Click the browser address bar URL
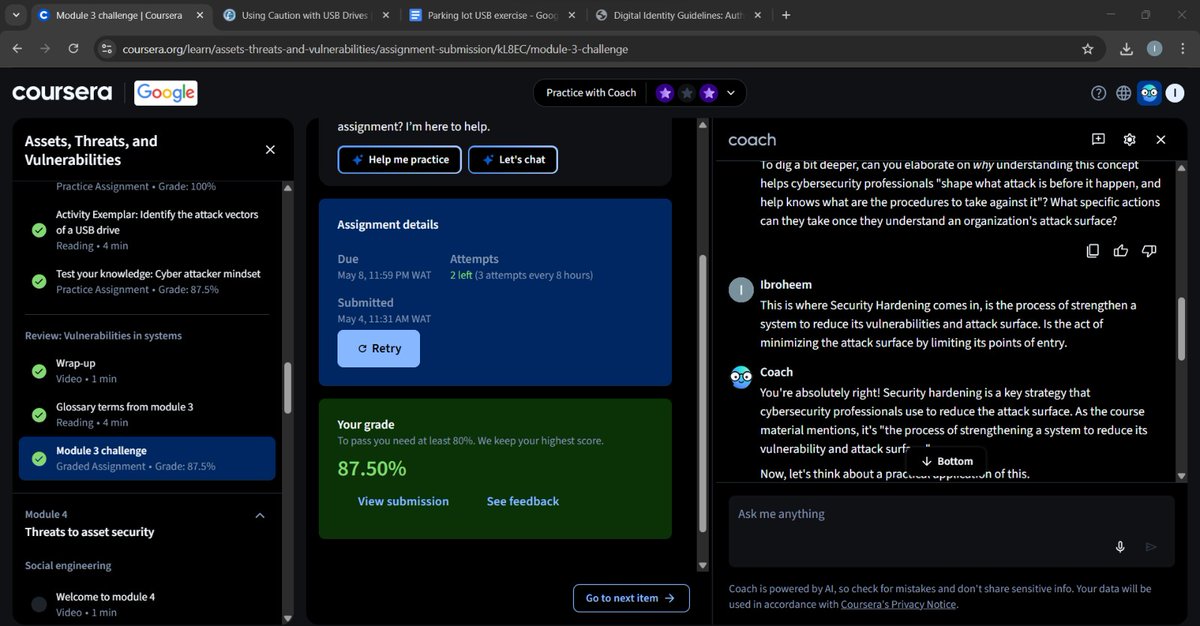Screen dimensions: 1200x626 375,49
